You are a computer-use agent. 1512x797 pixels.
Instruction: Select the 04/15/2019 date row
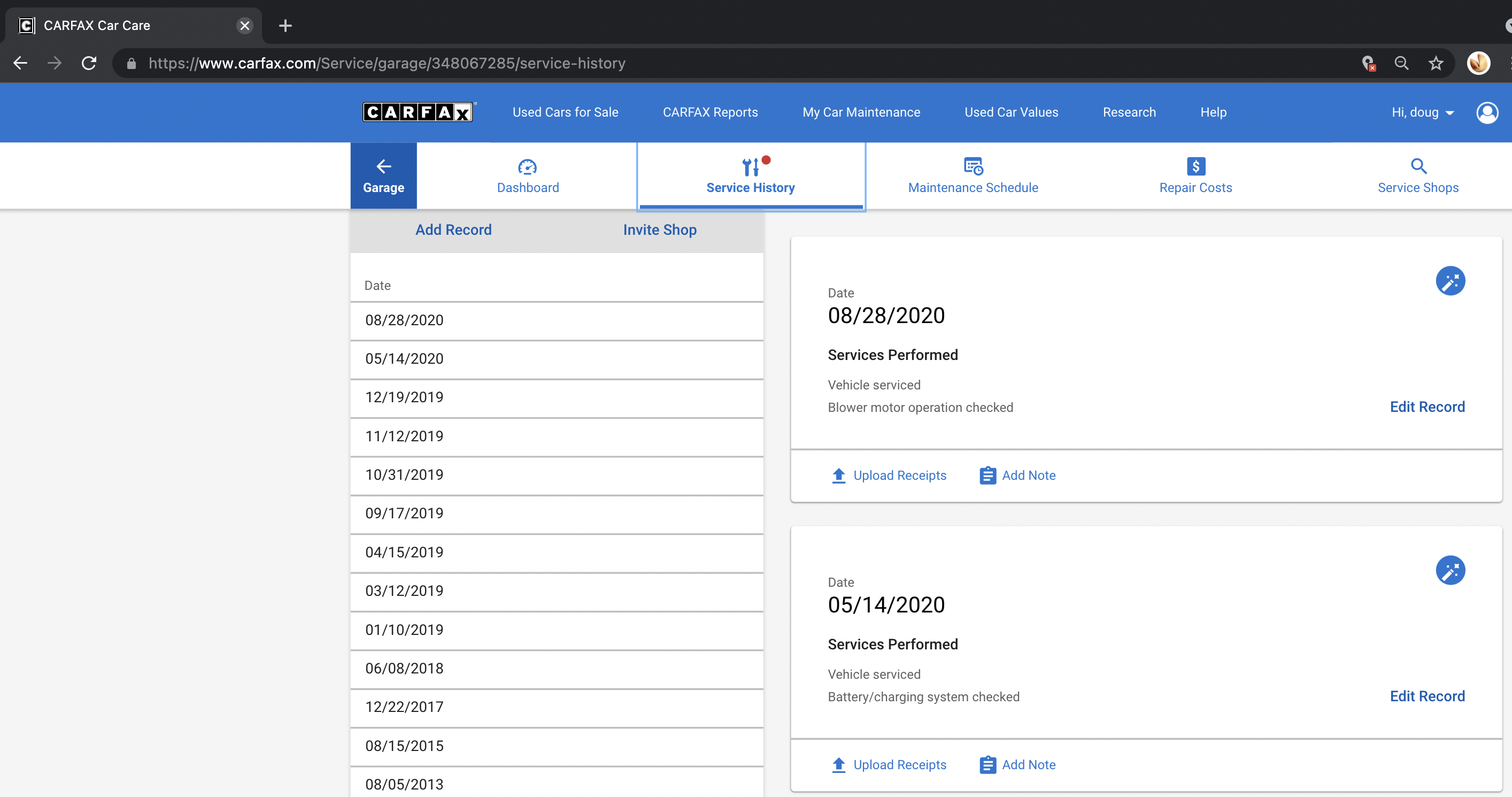pos(557,553)
